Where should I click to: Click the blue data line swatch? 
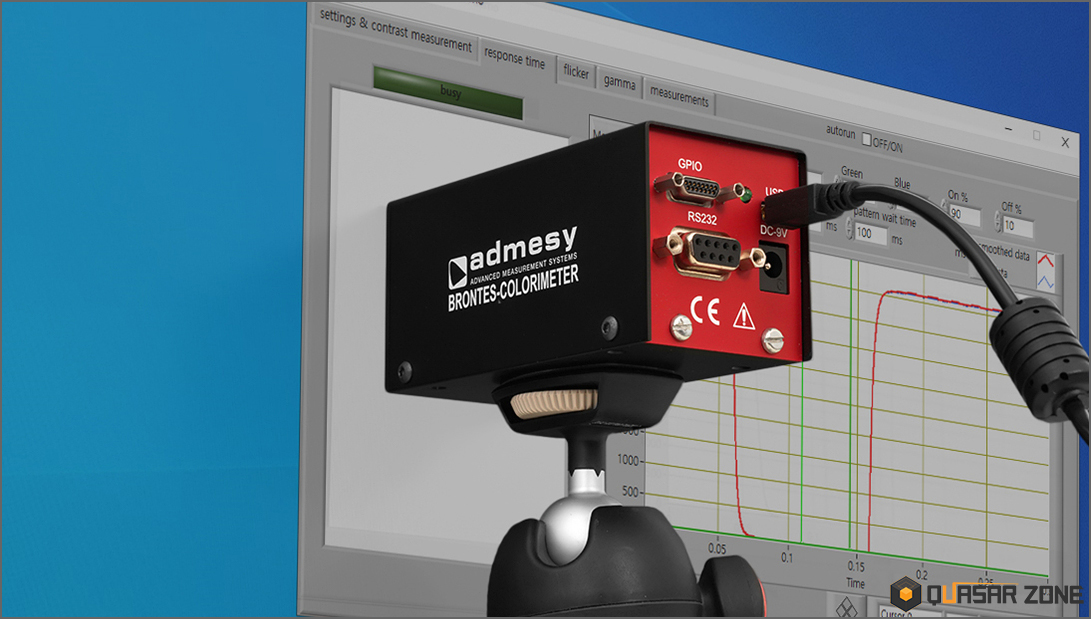click(x=1045, y=283)
